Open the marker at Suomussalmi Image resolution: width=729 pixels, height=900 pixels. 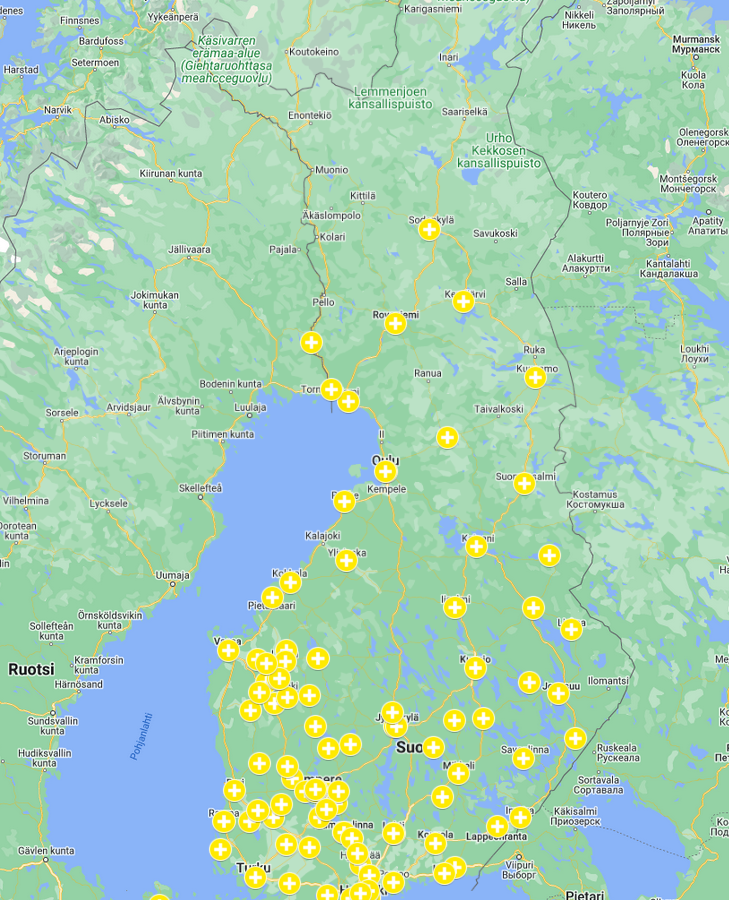[x=524, y=483]
